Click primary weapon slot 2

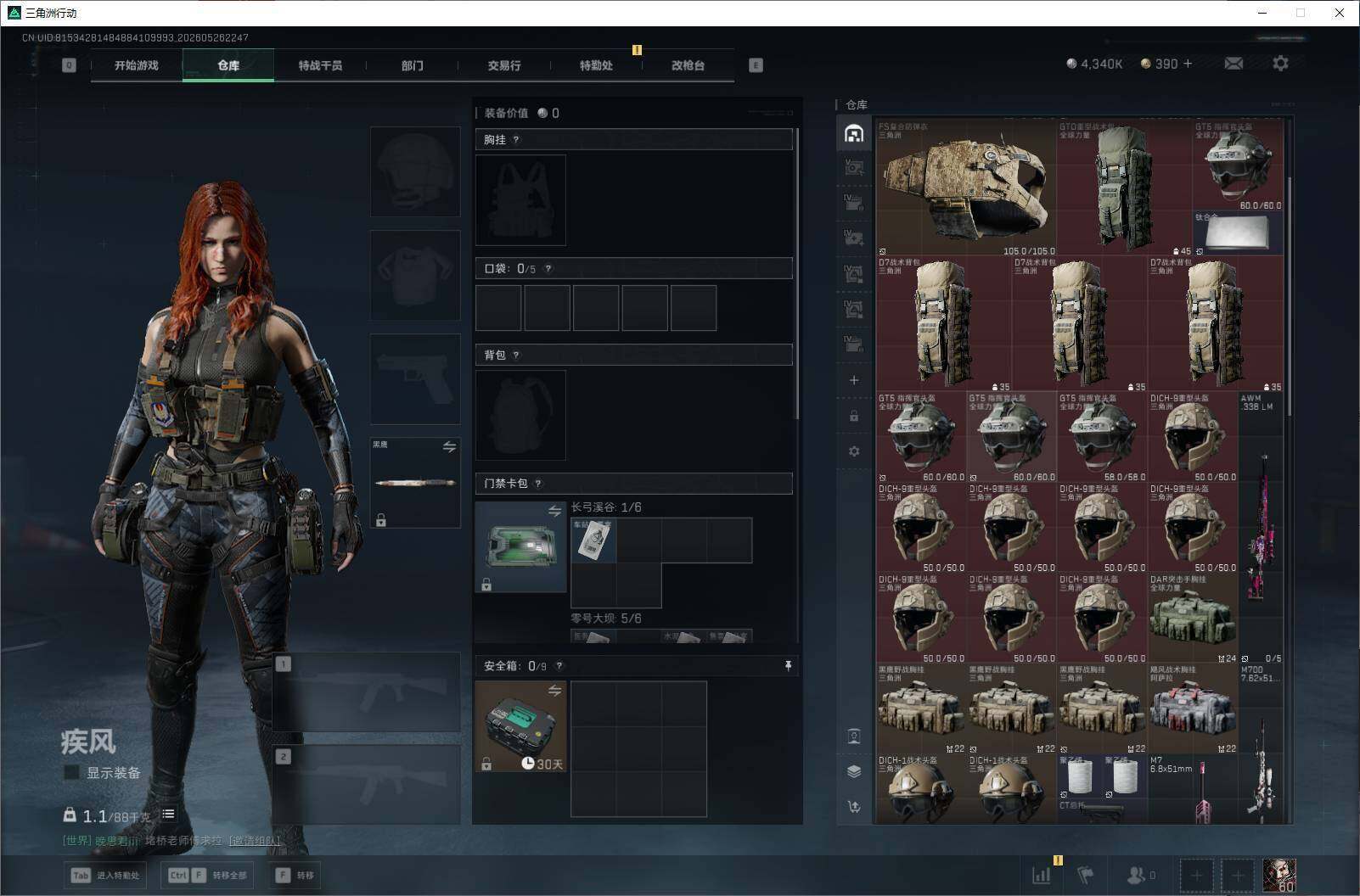pyautogui.click(x=368, y=784)
